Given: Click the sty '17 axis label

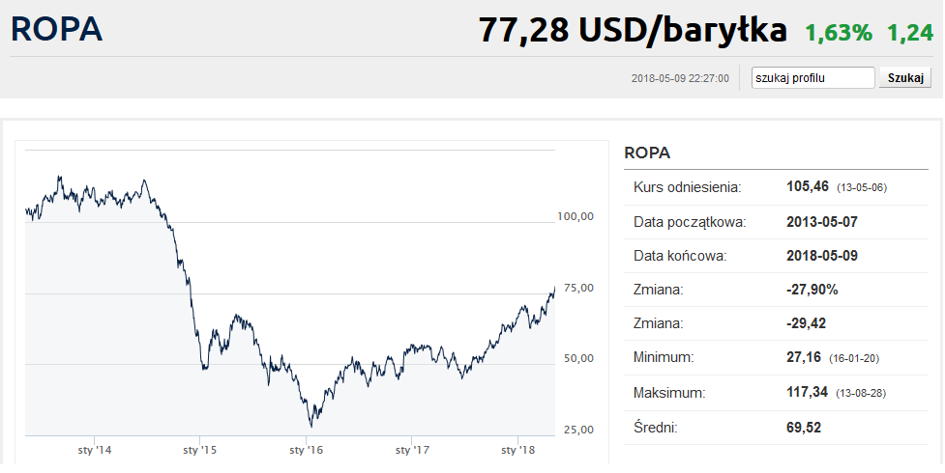Looking at the screenshot, I should click(x=412, y=451).
